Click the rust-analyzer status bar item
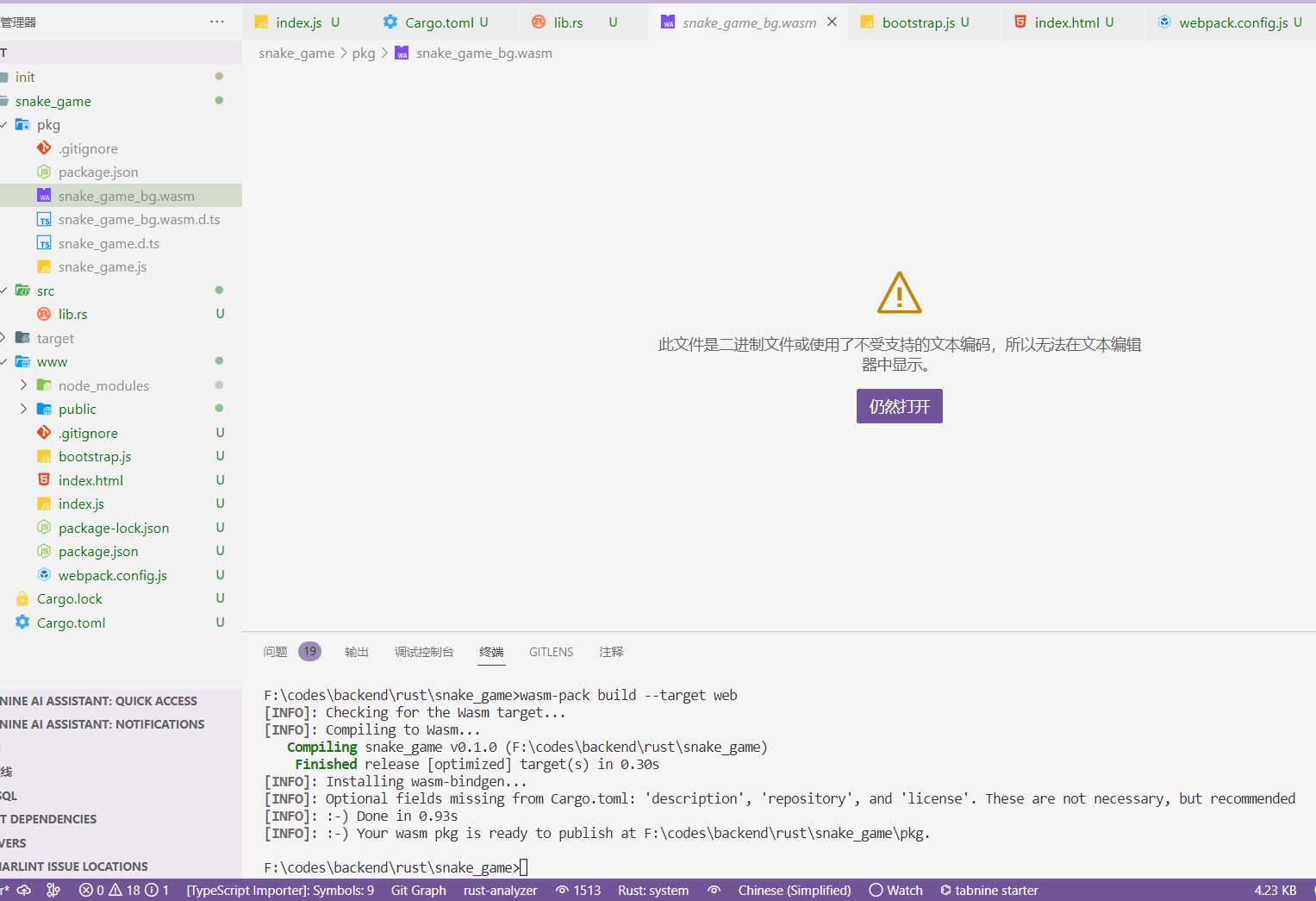 click(x=500, y=890)
